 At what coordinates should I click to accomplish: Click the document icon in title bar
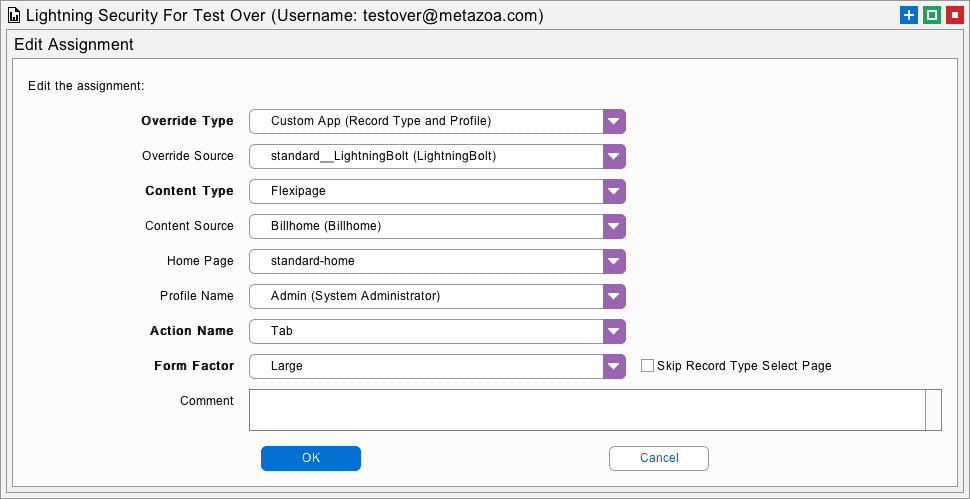(14, 16)
